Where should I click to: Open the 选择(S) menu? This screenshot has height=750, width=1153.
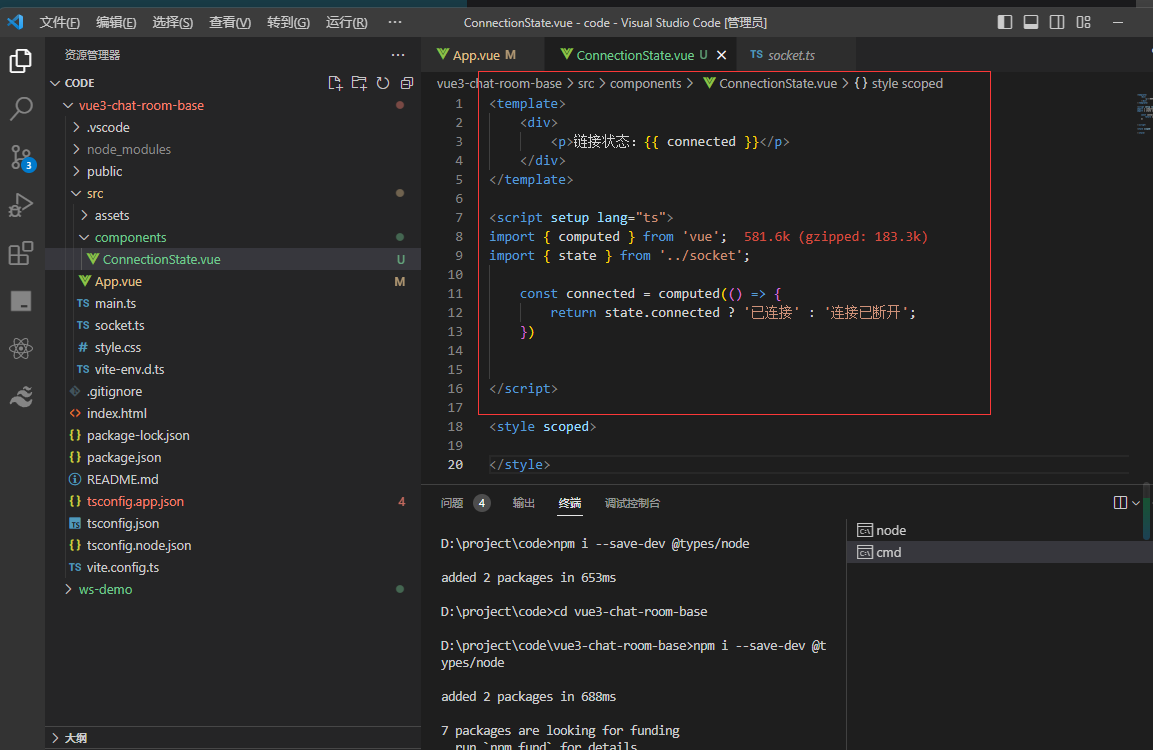click(x=173, y=22)
